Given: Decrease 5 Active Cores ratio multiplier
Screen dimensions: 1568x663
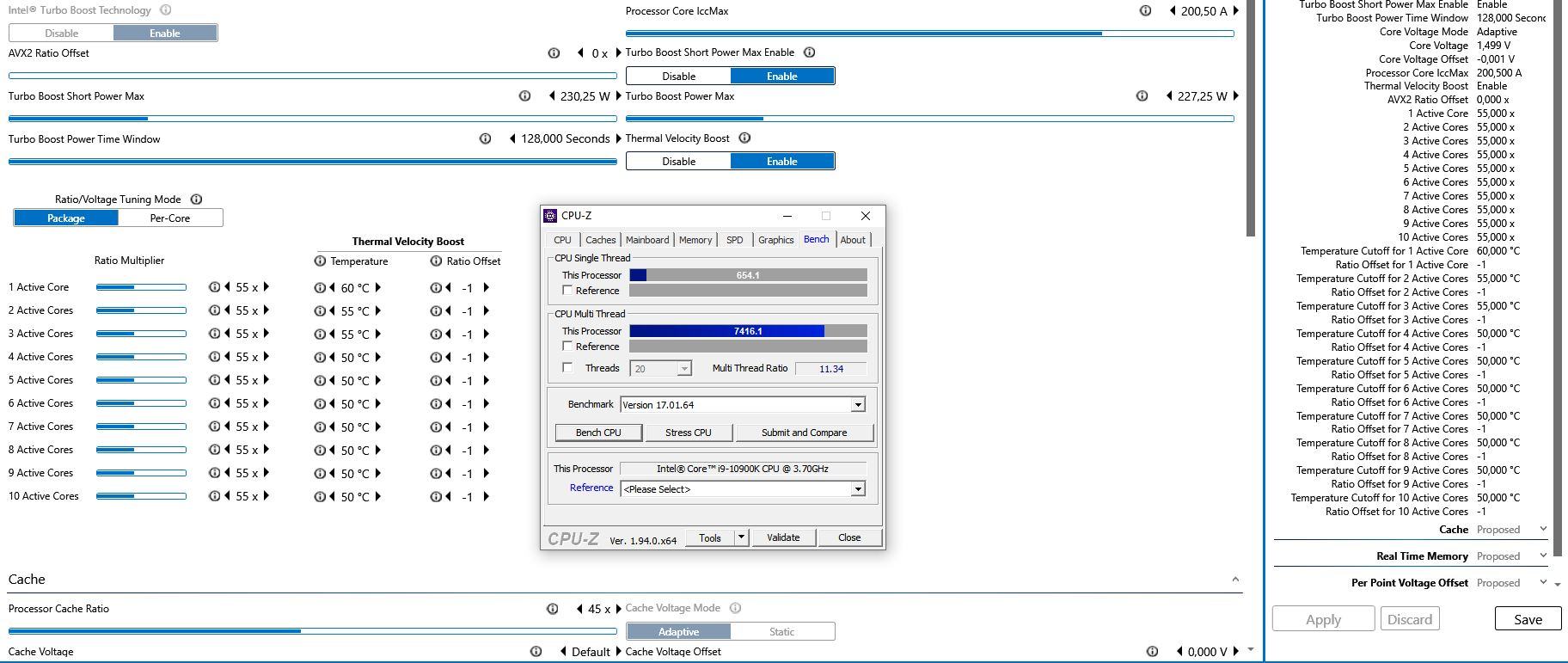Looking at the screenshot, I should pyautogui.click(x=227, y=380).
